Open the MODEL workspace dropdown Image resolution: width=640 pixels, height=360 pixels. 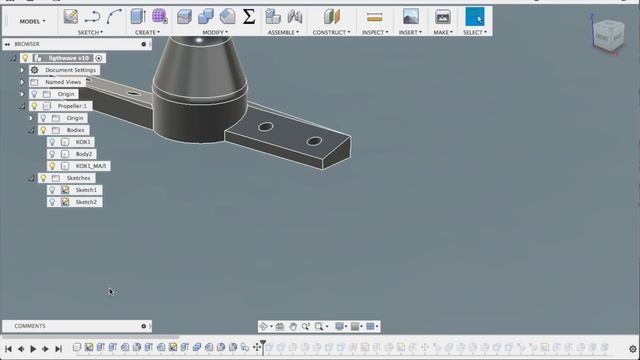pos(33,21)
